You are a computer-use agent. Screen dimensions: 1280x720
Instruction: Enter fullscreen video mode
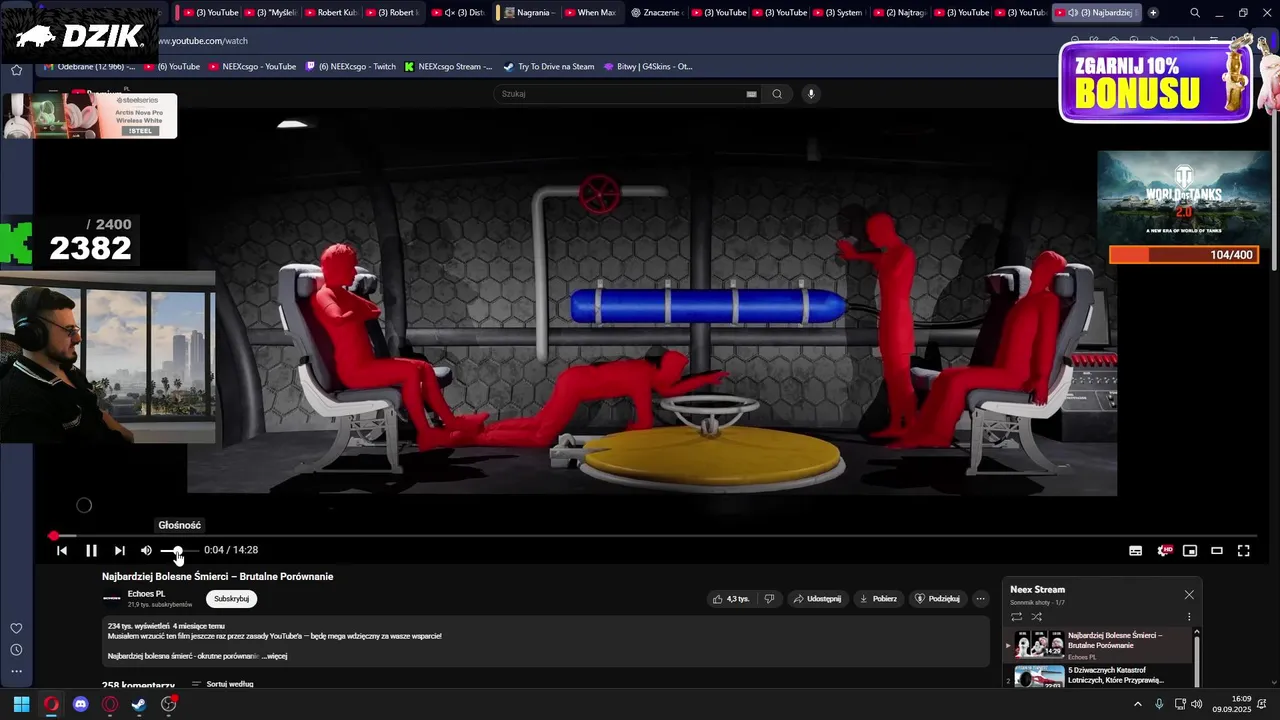click(x=1244, y=550)
